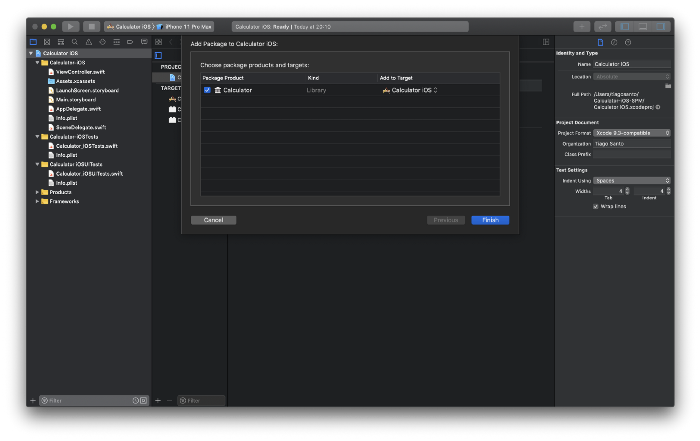Viewport: 700px width, 441px height.
Task: Toggle the Debug area visibility
Action: (x=643, y=27)
